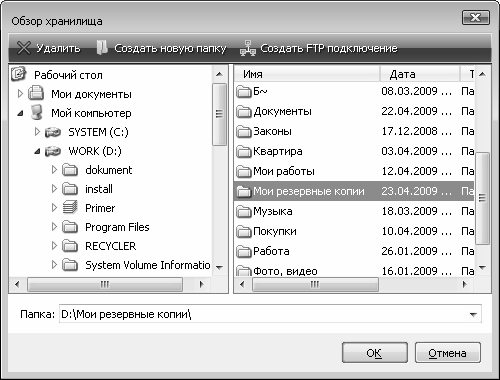Expand the Мои документы tree node
The image size is (500, 380).
[20, 94]
